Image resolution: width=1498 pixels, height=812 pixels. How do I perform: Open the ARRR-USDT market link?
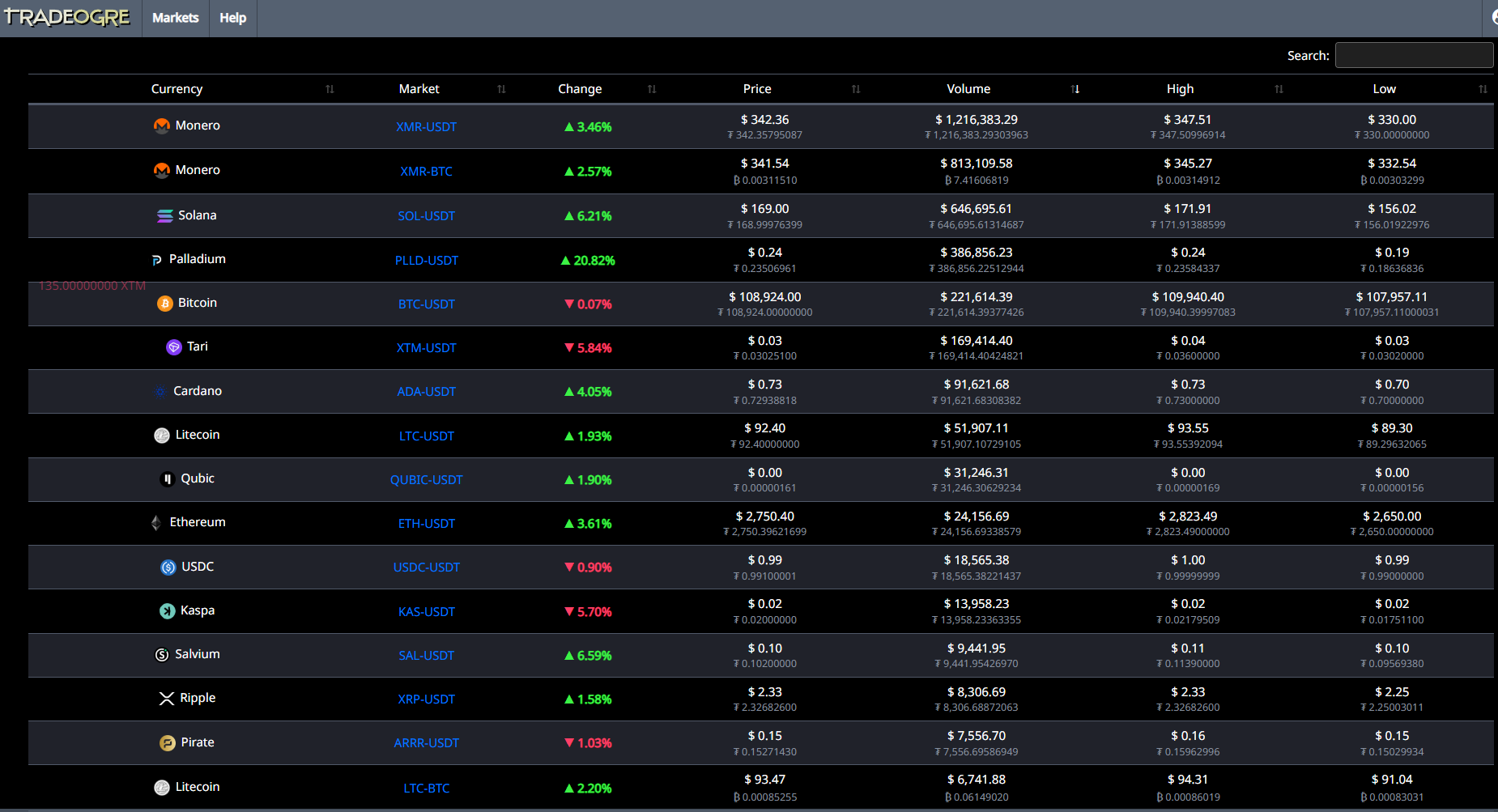pyautogui.click(x=427, y=743)
